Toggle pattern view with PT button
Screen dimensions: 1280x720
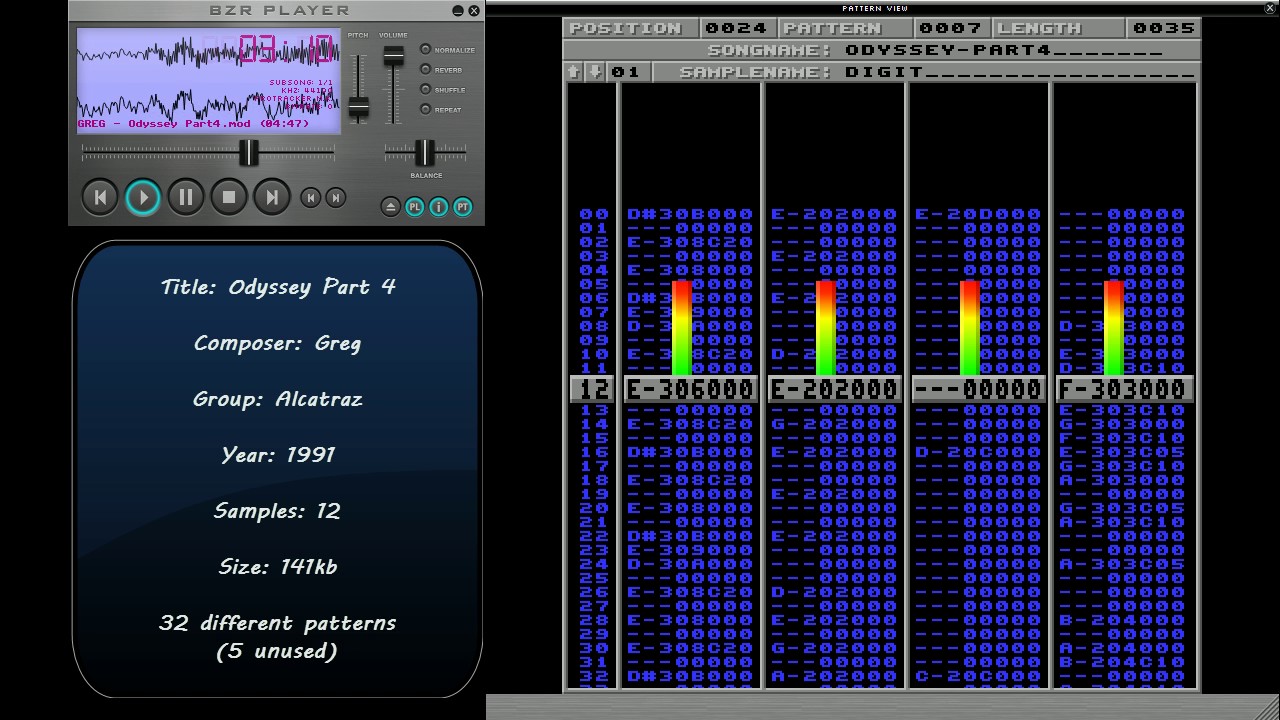click(462, 207)
